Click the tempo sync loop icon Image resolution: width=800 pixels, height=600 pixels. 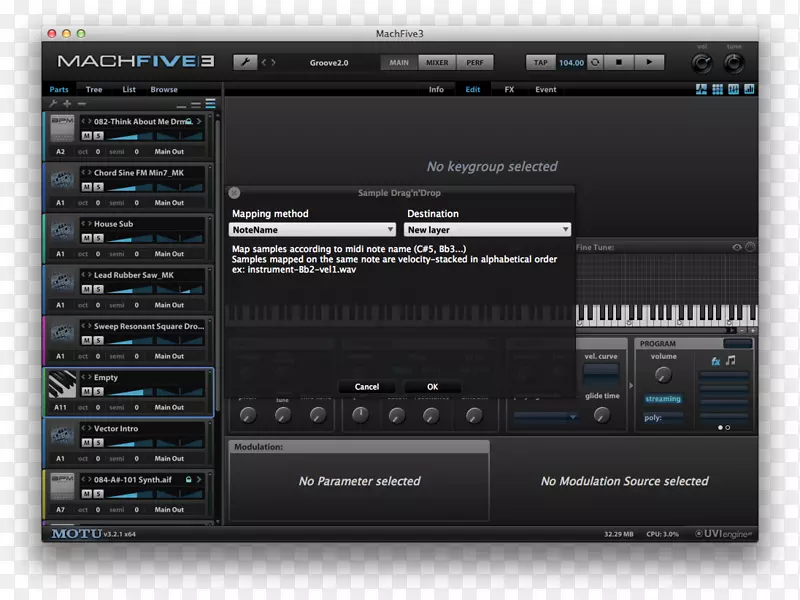[597, 62]
